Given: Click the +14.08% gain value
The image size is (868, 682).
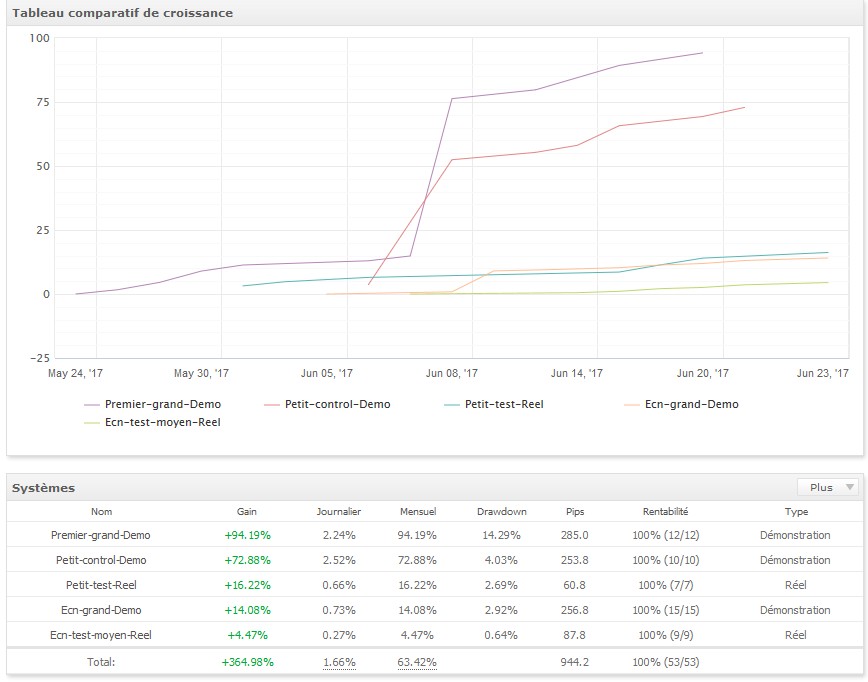Looking at the screenshot, I should [x=247, y=610].
